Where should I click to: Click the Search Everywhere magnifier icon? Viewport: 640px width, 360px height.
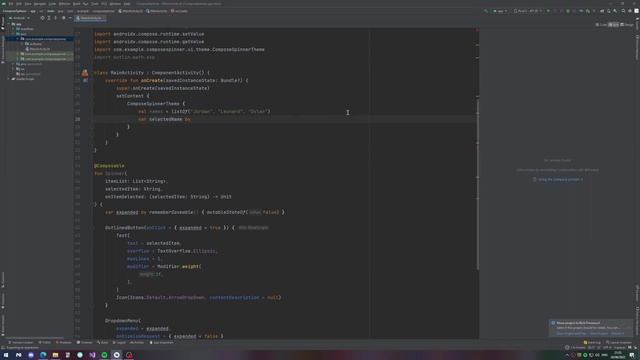tap(623, 11)
